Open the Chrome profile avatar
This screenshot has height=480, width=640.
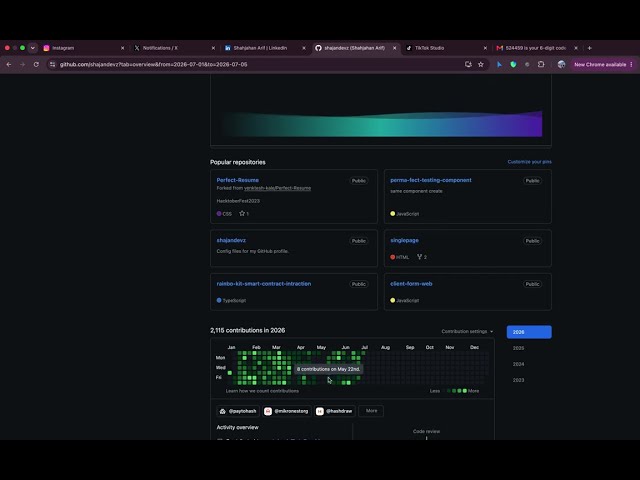[561, 64]
